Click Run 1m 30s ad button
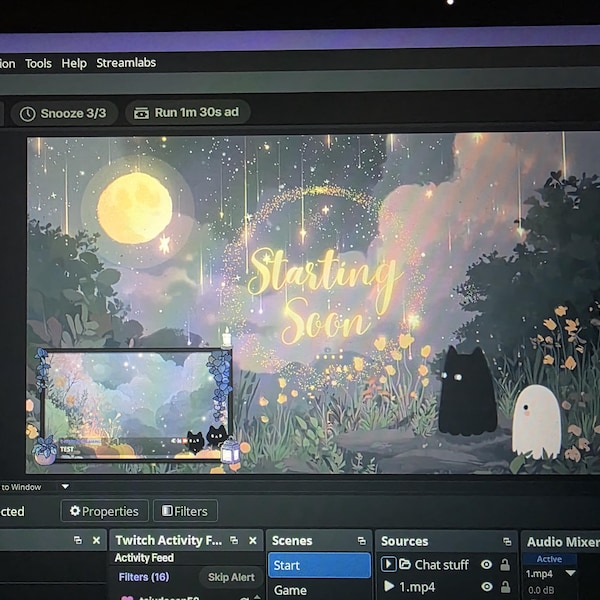Image resolution: width=600 pixels, height=600 pixels. [x=188, y=112]
